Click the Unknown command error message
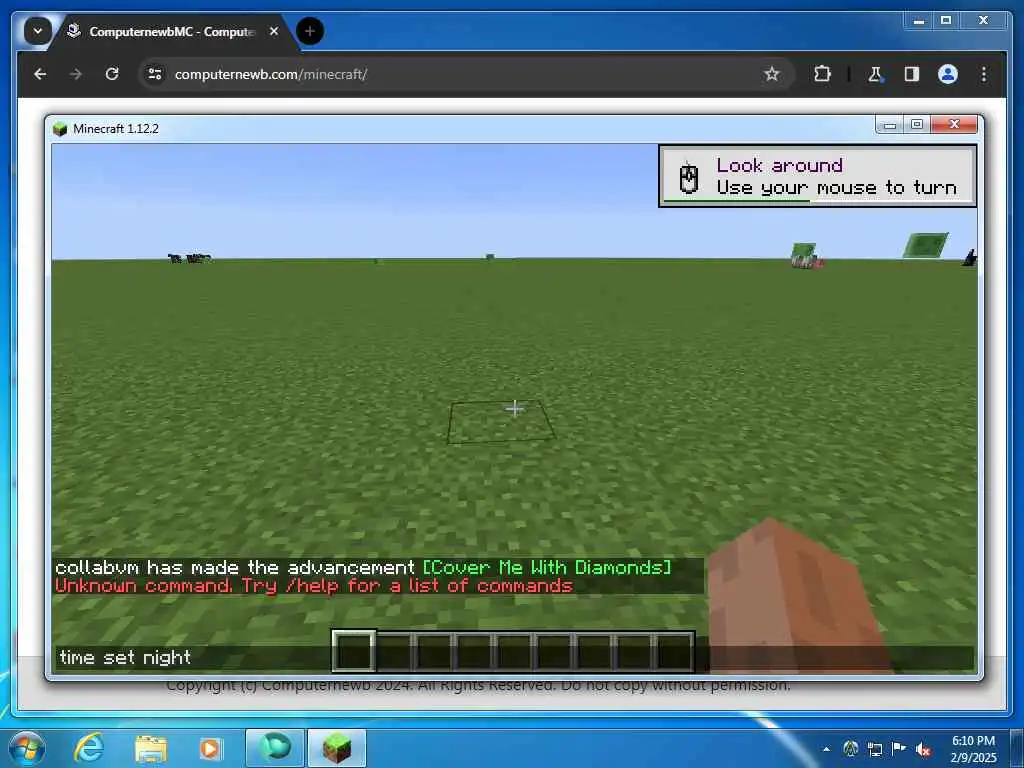This screenshot has width=1024, height=768. [x=314, y=585]
